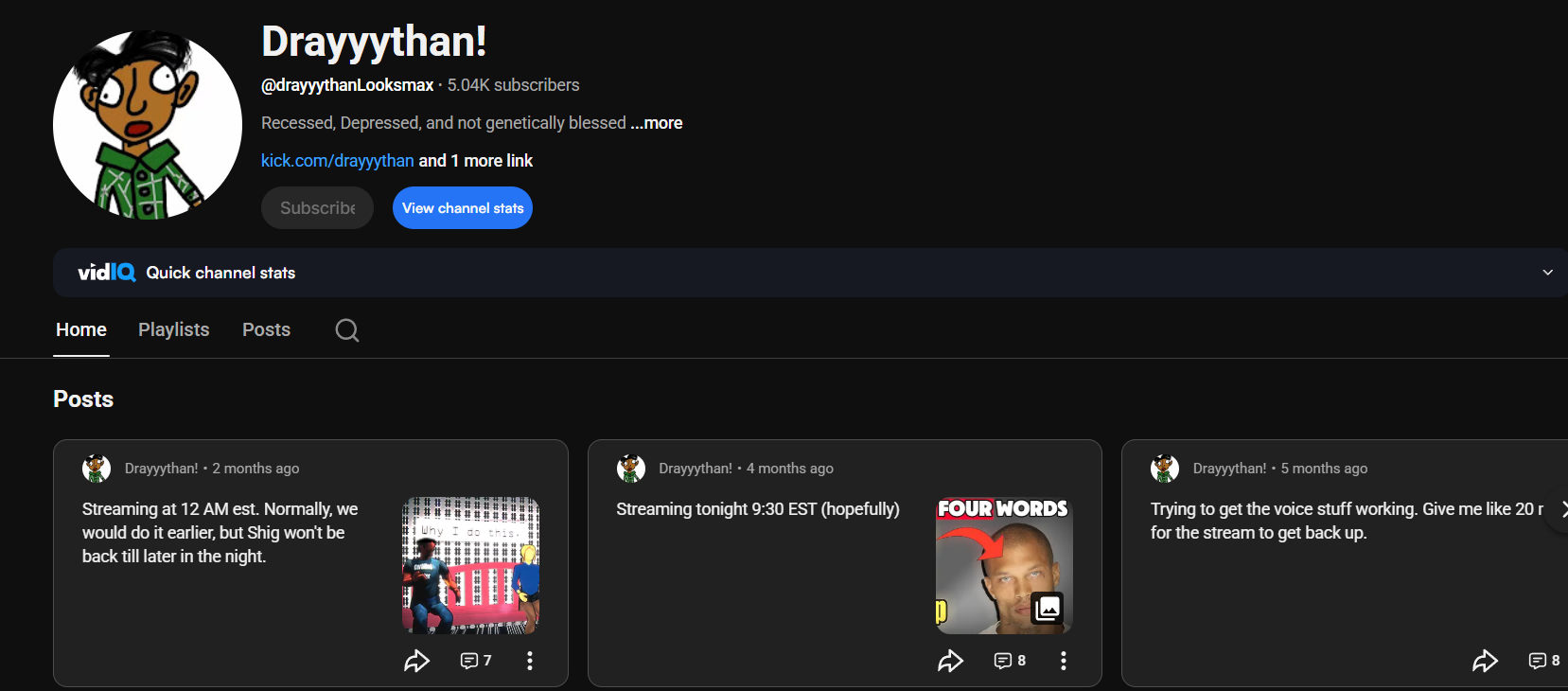Open the FOUR WORDS post thumbnail

tap(1003, 565)
